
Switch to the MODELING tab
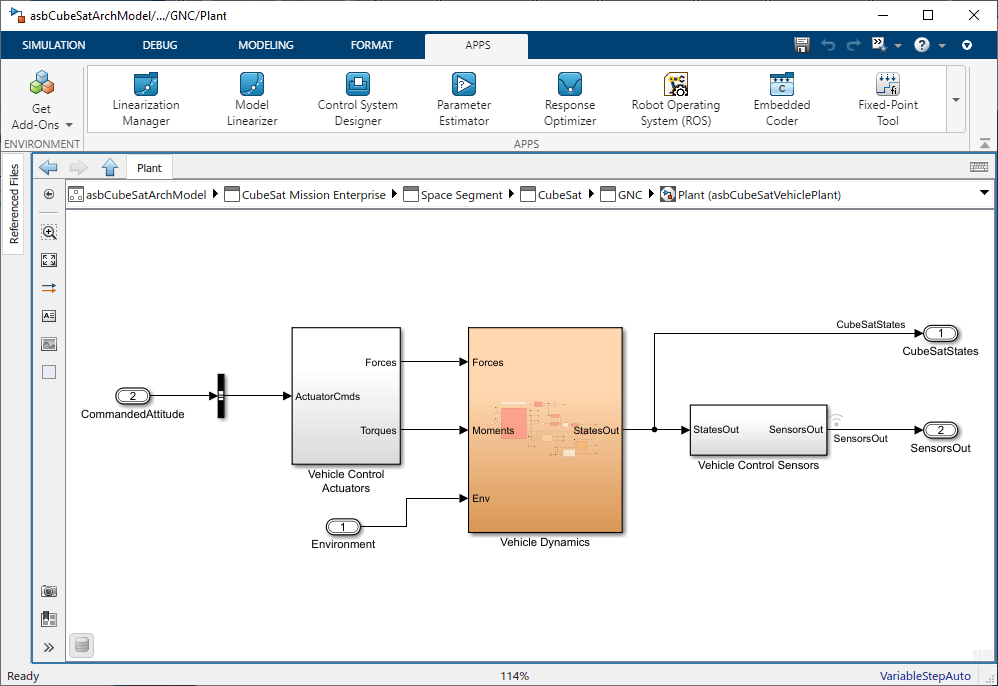(266, 45)
